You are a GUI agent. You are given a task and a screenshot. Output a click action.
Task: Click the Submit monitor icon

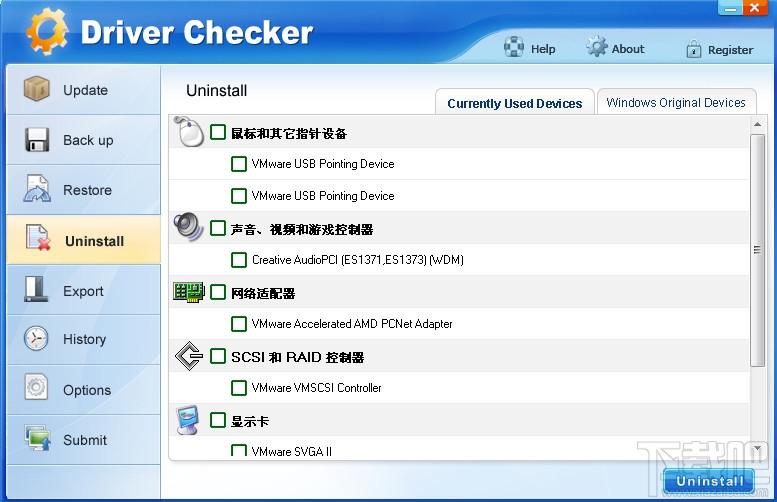(37, 439)
